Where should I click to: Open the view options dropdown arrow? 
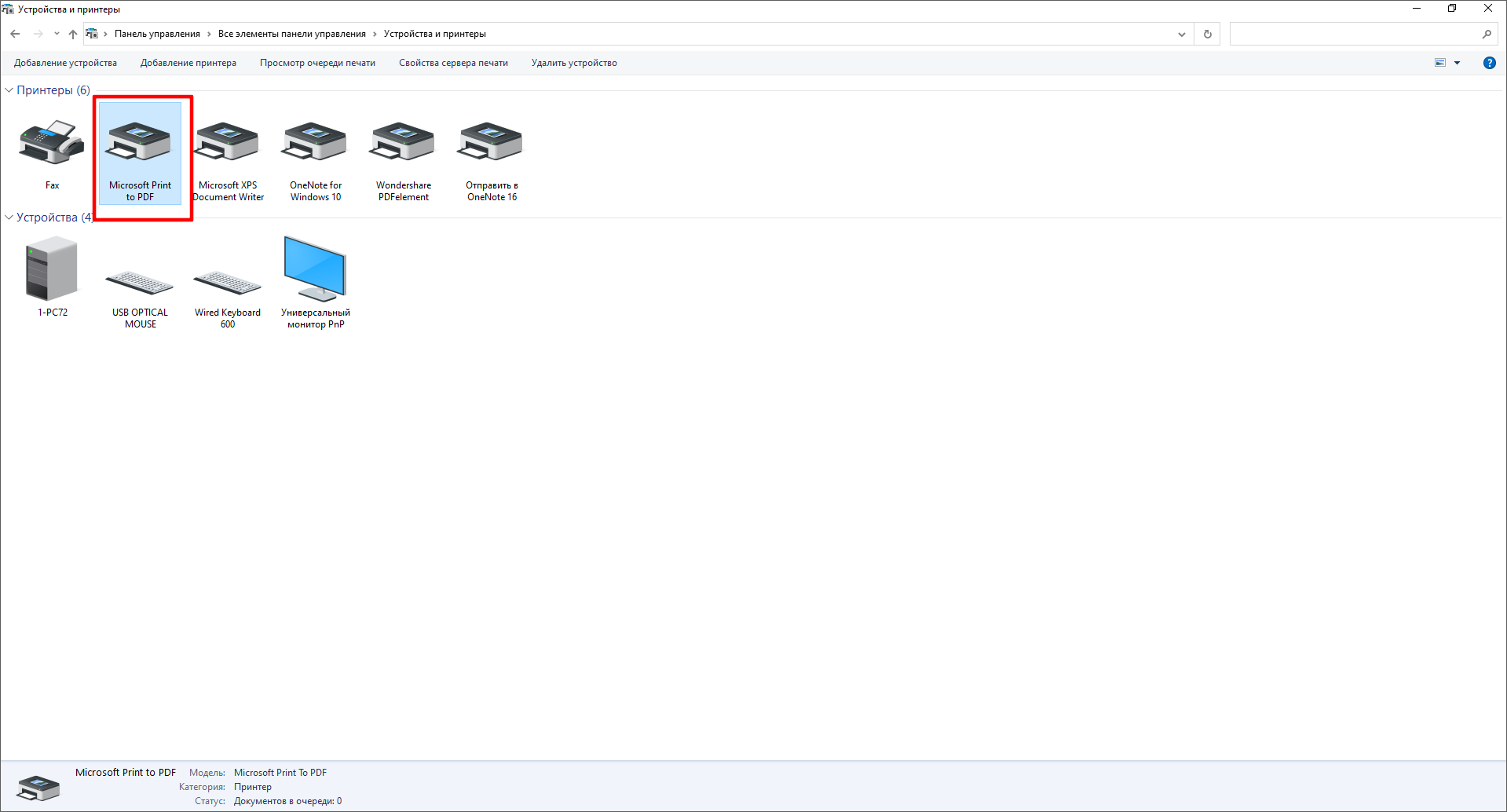[1457, 63]
